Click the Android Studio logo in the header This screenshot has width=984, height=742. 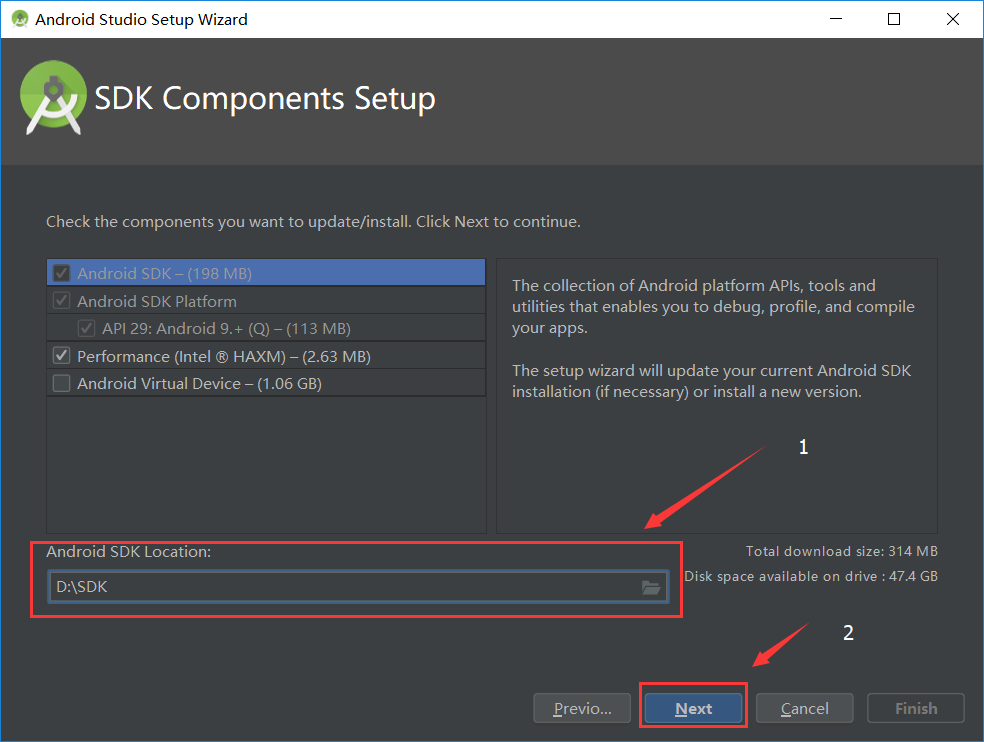pyautogui.click(x=53, y=97)
